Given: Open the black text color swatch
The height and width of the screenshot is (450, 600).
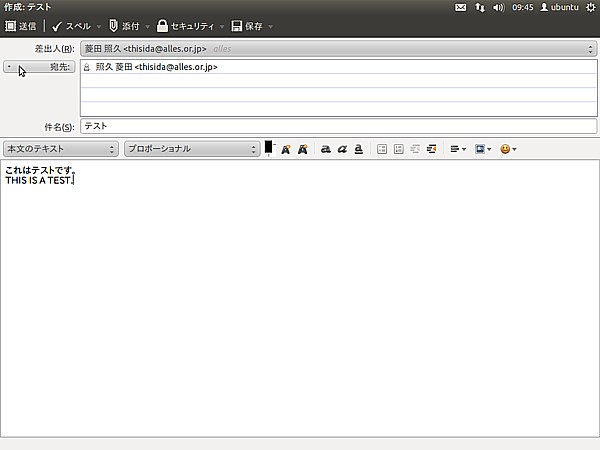Looking at the screenshot, I should pyautogui.click(x=269, y=148).
